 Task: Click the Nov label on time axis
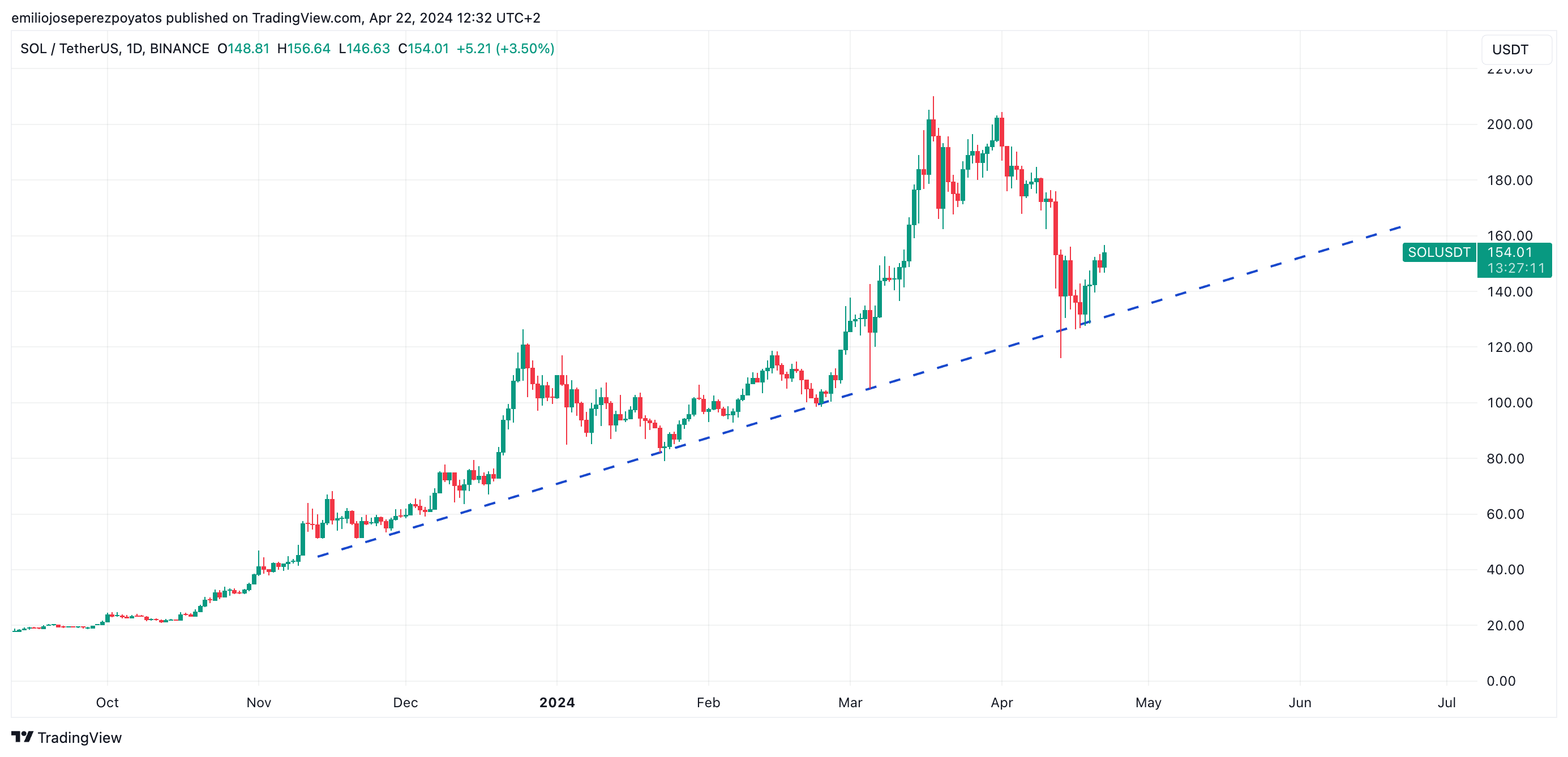259,702
